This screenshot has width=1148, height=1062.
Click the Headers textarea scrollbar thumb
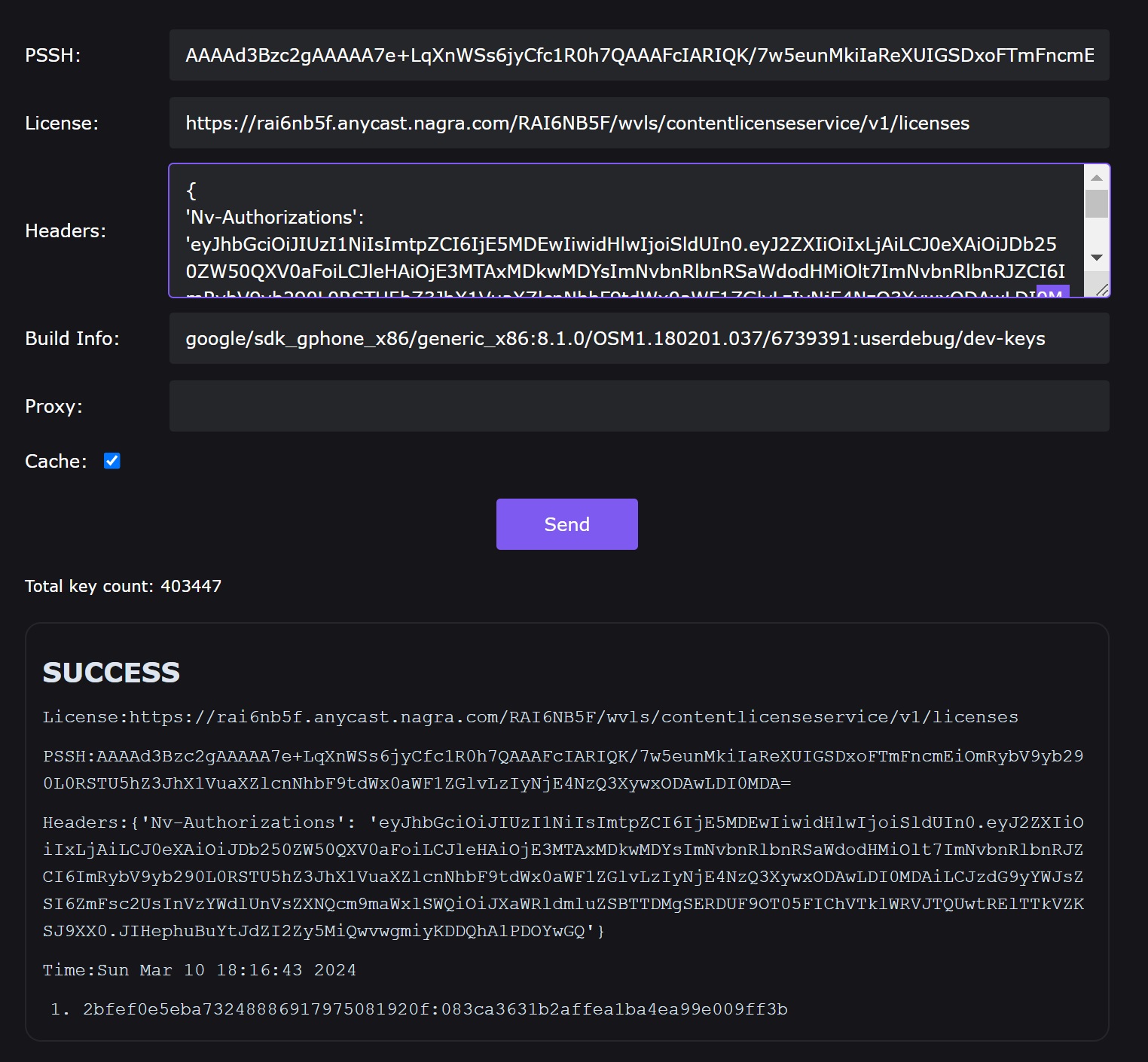[x=1097, y=204]
